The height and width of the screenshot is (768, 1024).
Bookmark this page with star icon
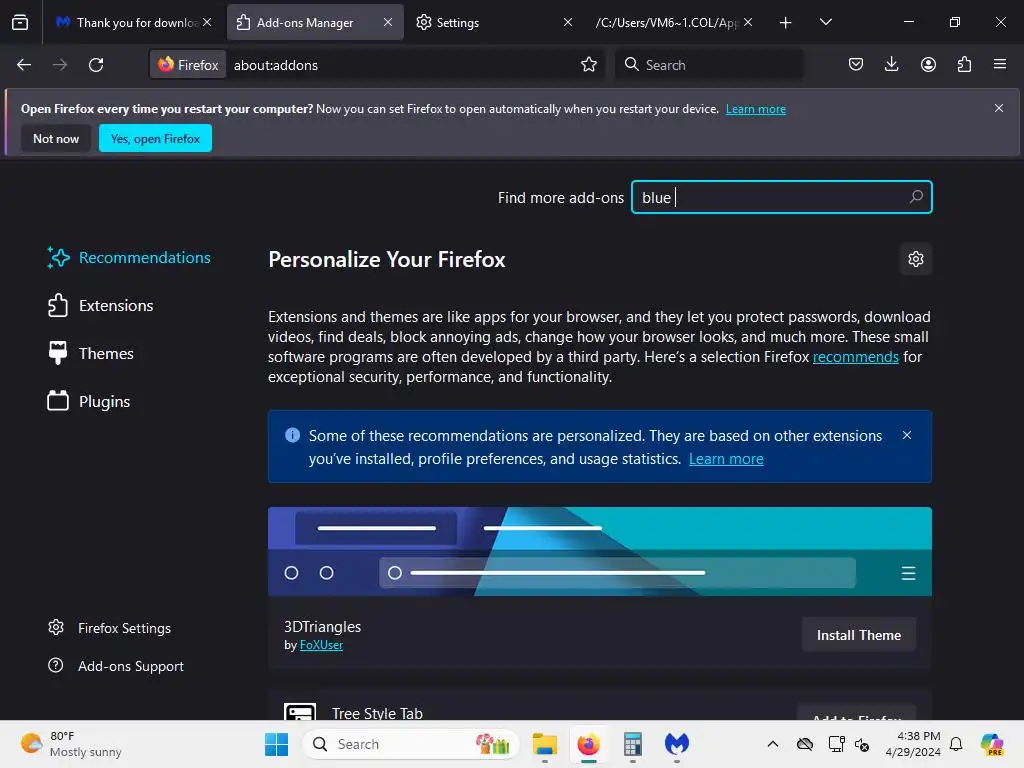click(588, 65)
